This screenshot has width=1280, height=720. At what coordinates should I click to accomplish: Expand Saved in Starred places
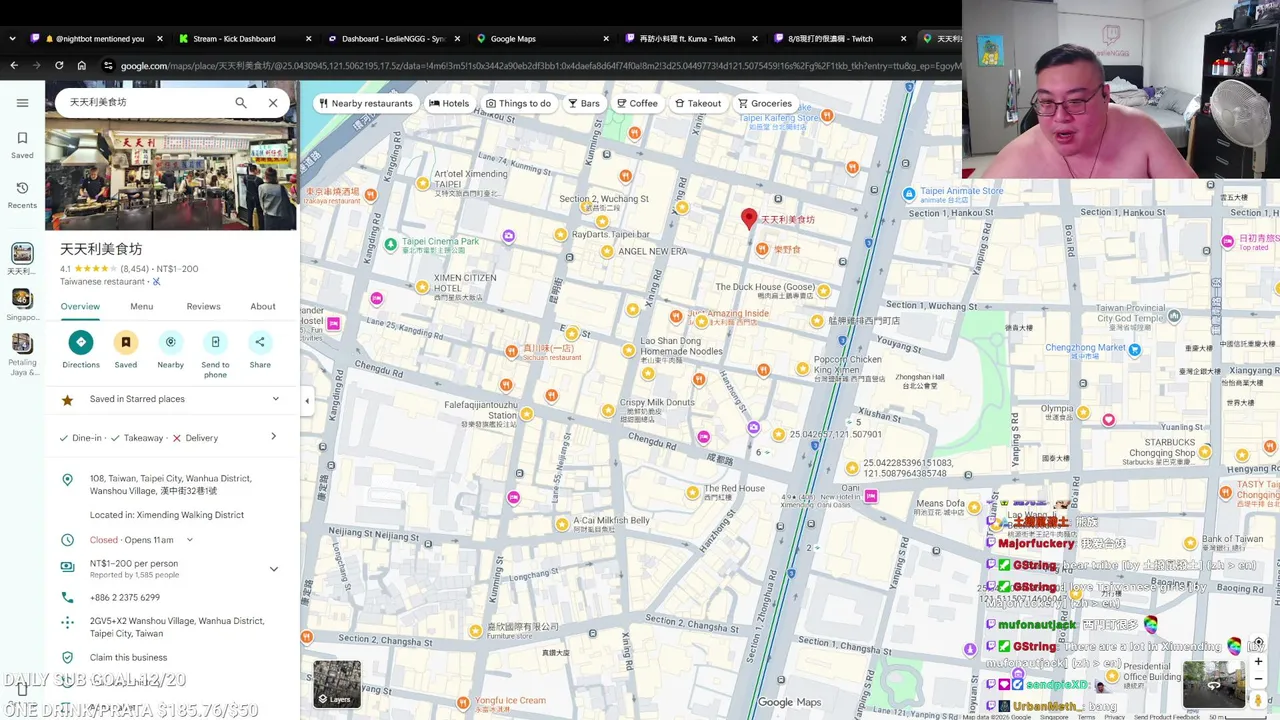point(276,399)
